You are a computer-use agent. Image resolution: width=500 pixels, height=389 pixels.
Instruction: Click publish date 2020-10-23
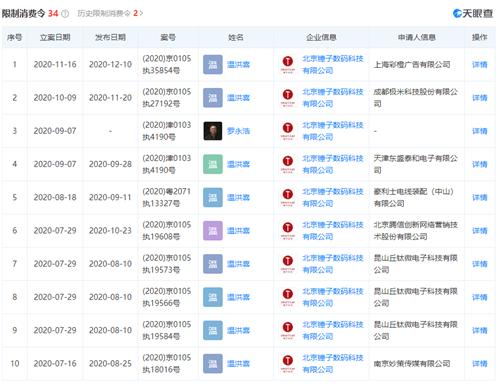110,230
